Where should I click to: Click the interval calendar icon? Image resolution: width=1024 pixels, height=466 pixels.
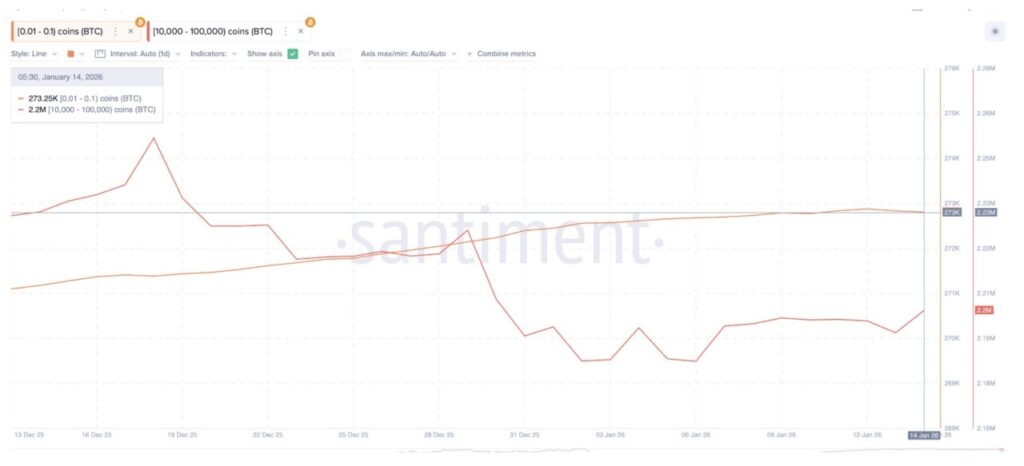coord(100,53)
